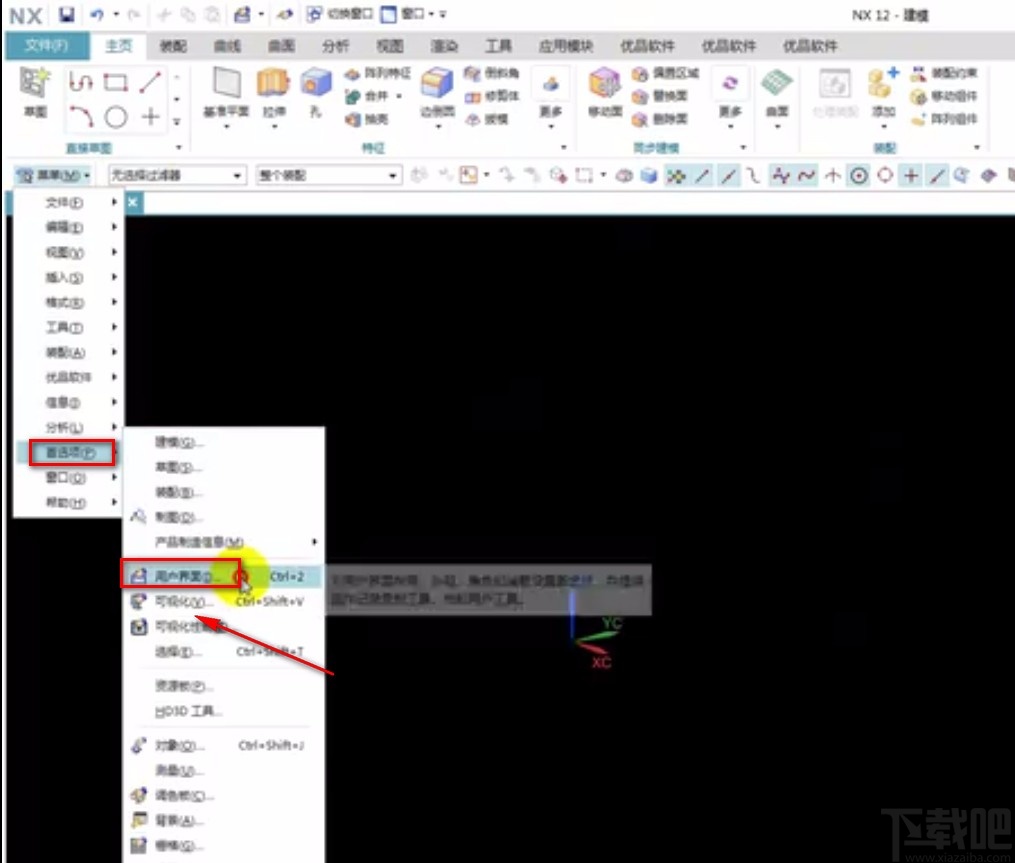Toggle the snap to quadrant point icon

click(x=885, y=175)
